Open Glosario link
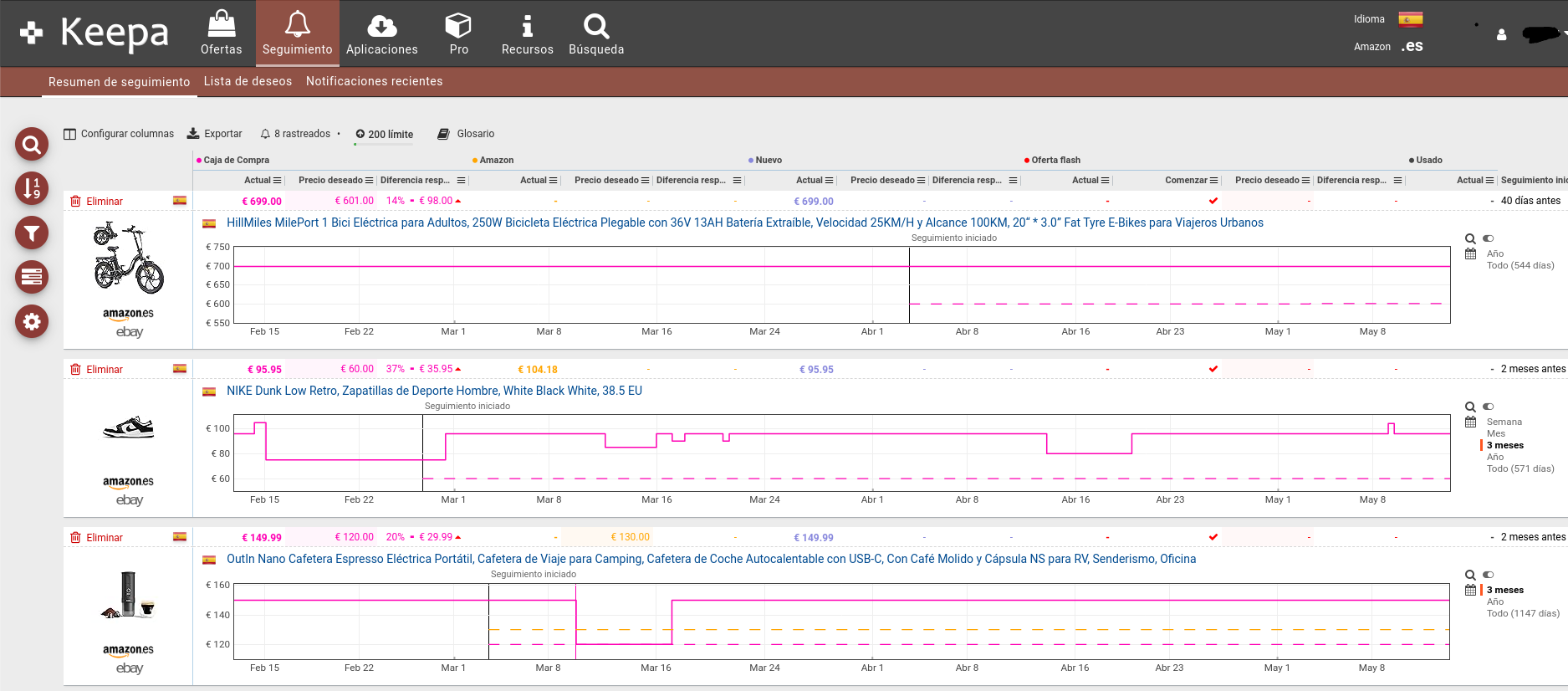This screenshot has height=691, width=1568. click(467, 134)
